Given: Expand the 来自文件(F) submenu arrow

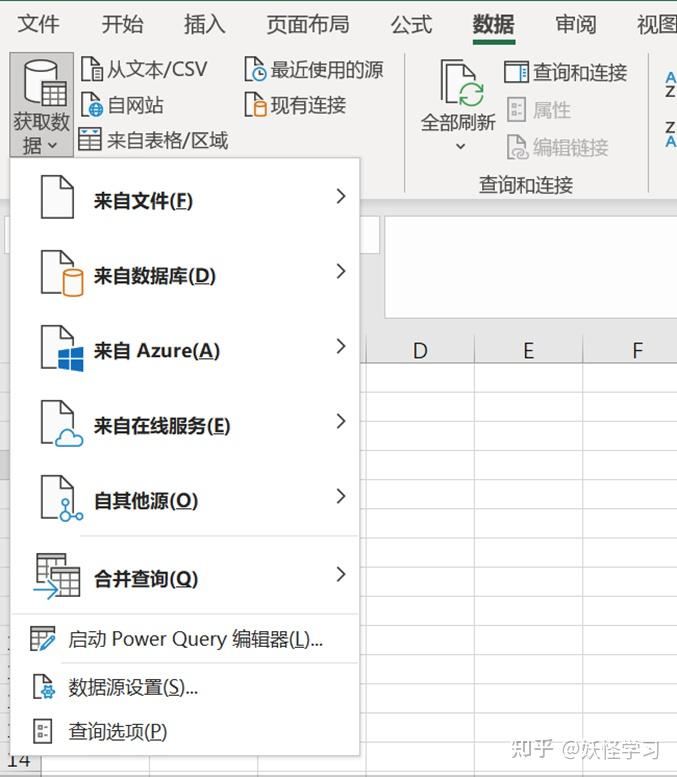Looking at the screenshot, I should coord(340,196).
